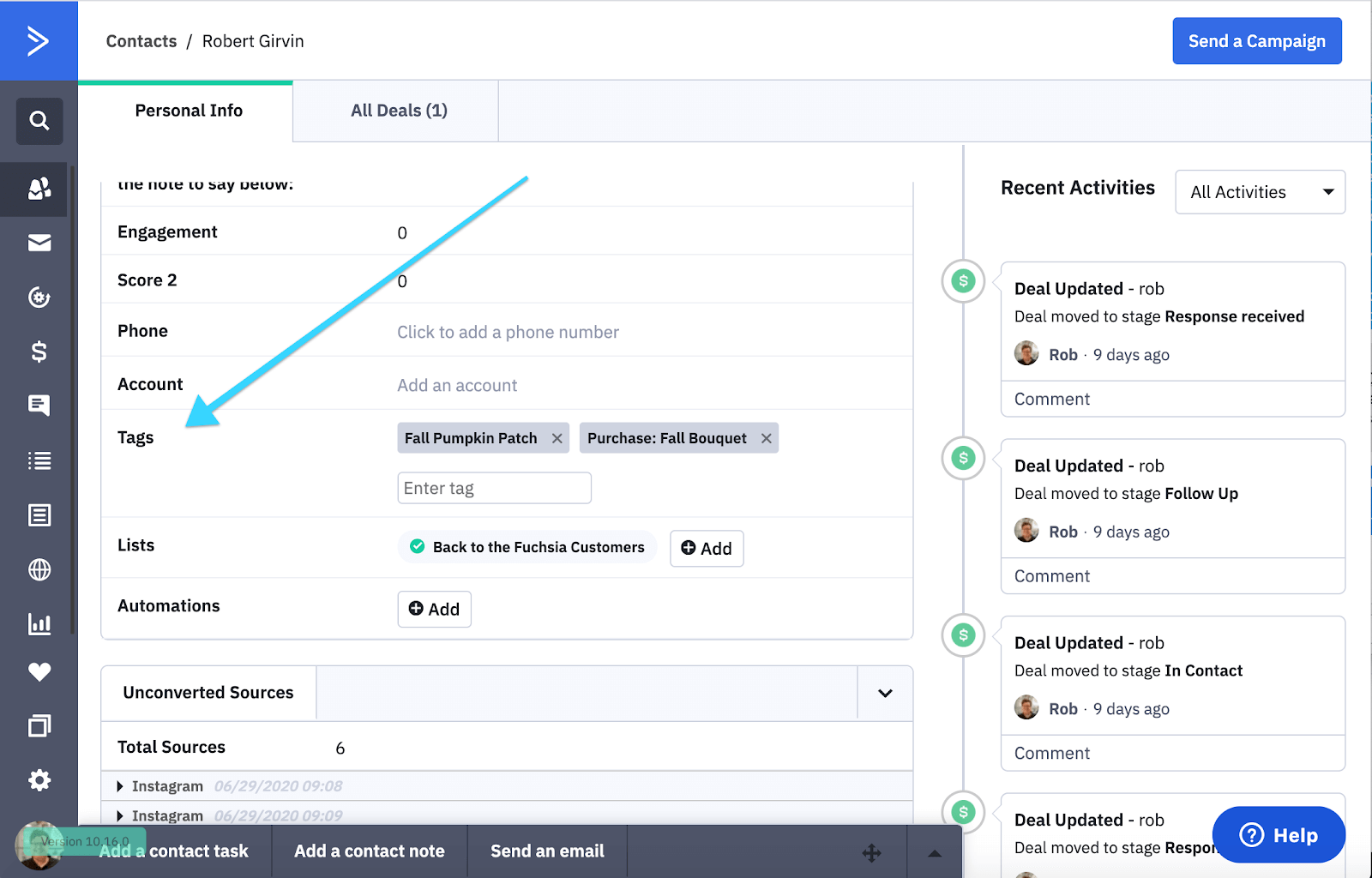Expand the bottom action bar arrow
Screen dimensions: 1372x878
(935, 853)
